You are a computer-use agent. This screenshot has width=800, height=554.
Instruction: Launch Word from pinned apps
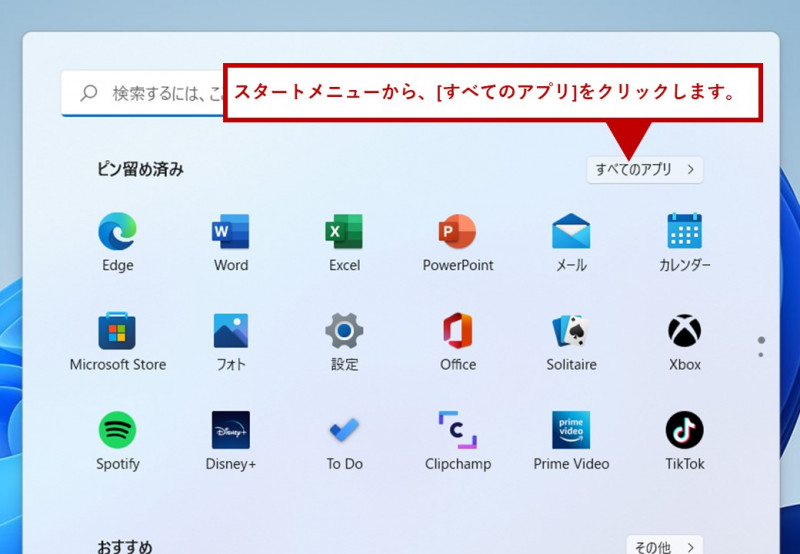click(231, 232)
